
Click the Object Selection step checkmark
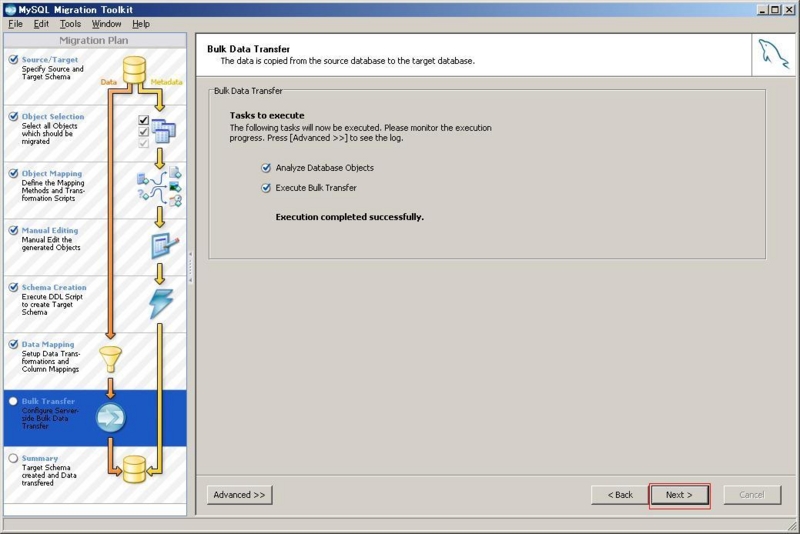click(x=13, y=117)
